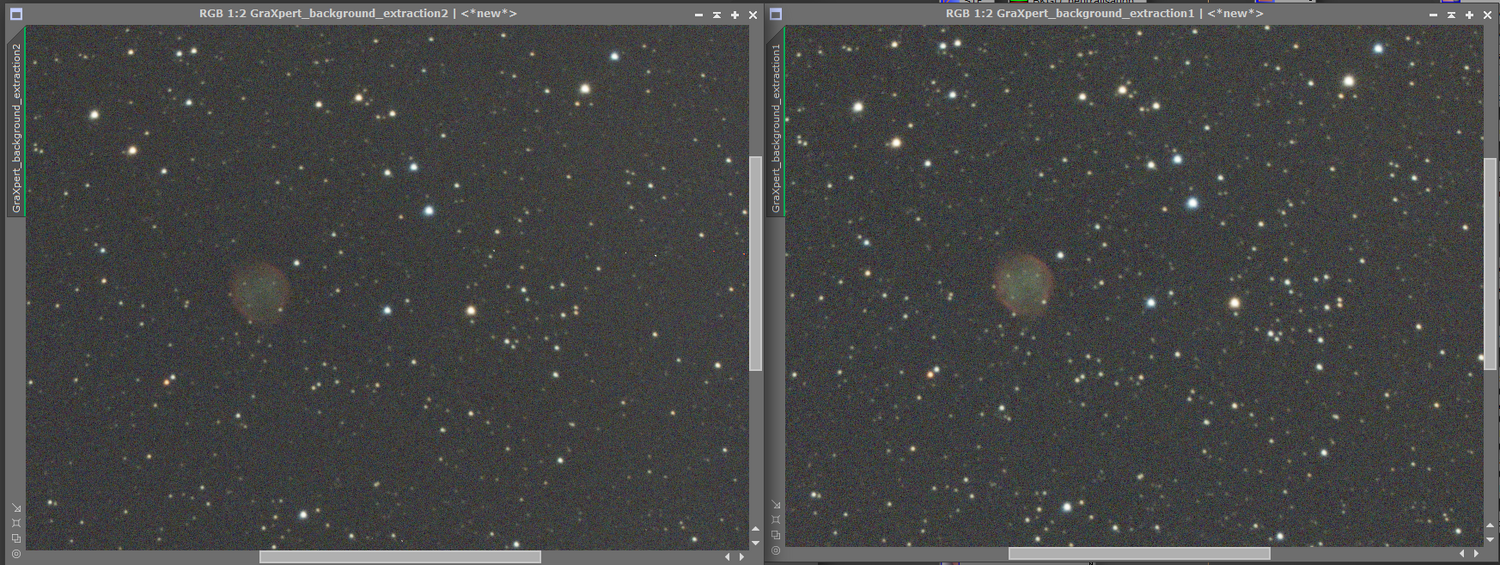Click the vertical scrollbar thumb in the extraction2 window
Viewport: 1500px width, 565px height.
(756, 263)
